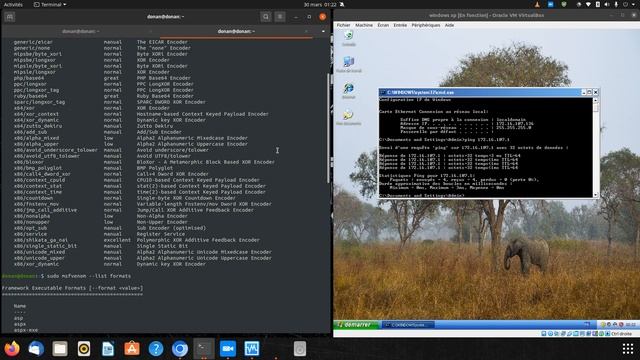Click the cmd.exe scrollbar down arrow
This screenshot has height=360, width=640.
coord(596,195)
